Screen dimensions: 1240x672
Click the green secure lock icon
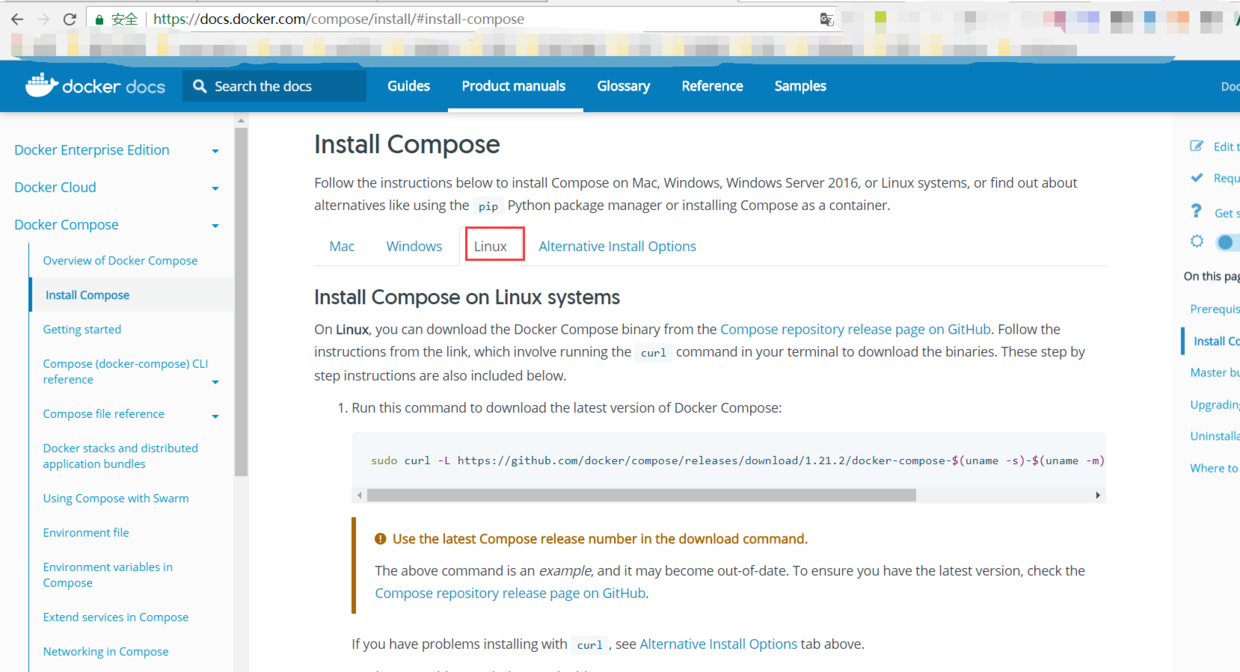[x=99, y=19]
